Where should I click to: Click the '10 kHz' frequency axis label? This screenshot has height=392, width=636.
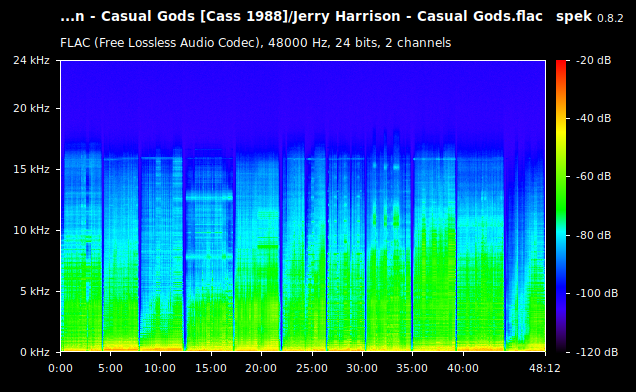coord(31,230)
